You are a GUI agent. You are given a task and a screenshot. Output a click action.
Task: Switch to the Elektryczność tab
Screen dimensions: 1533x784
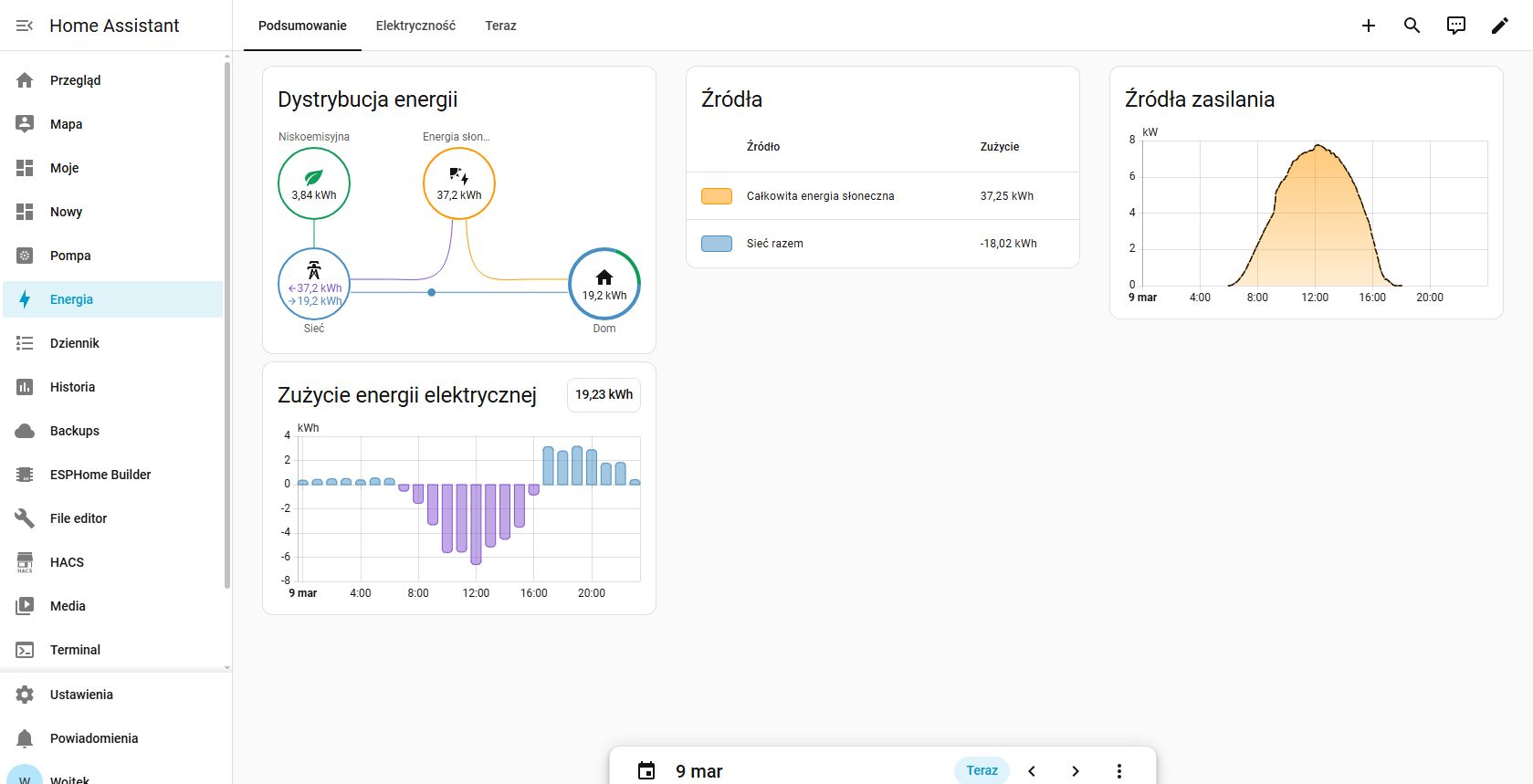tap(415, 26)
